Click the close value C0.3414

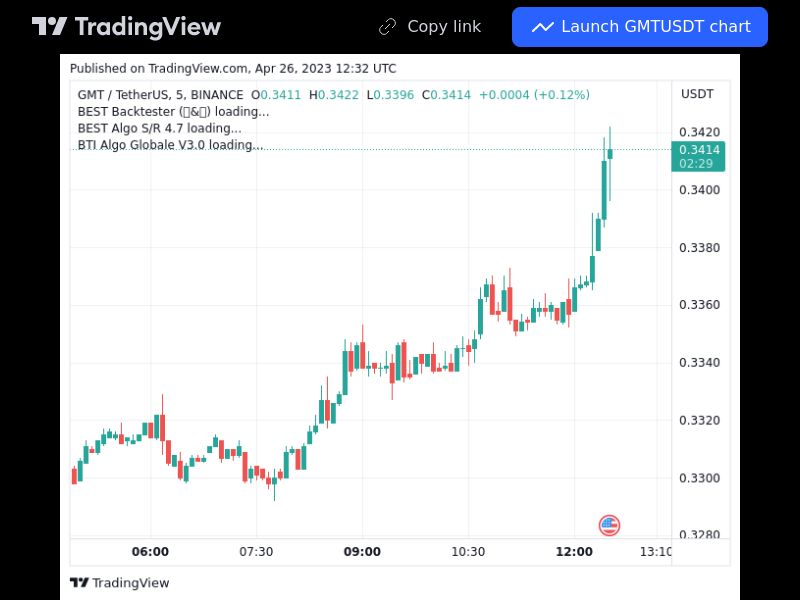(x=446, y=95)
